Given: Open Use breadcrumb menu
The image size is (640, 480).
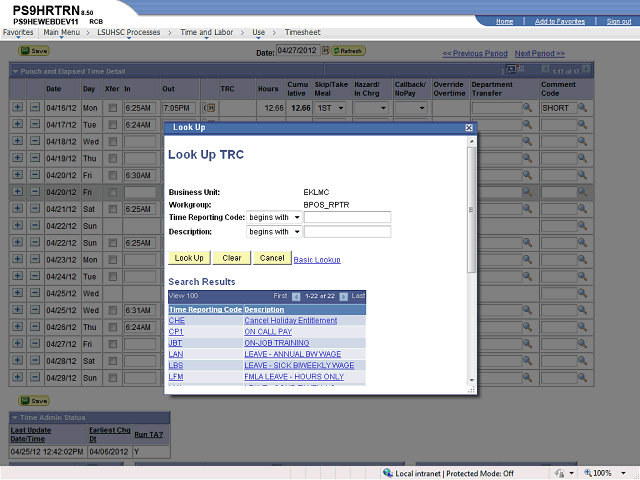Looking at the screenshot, I should [258, 32].
